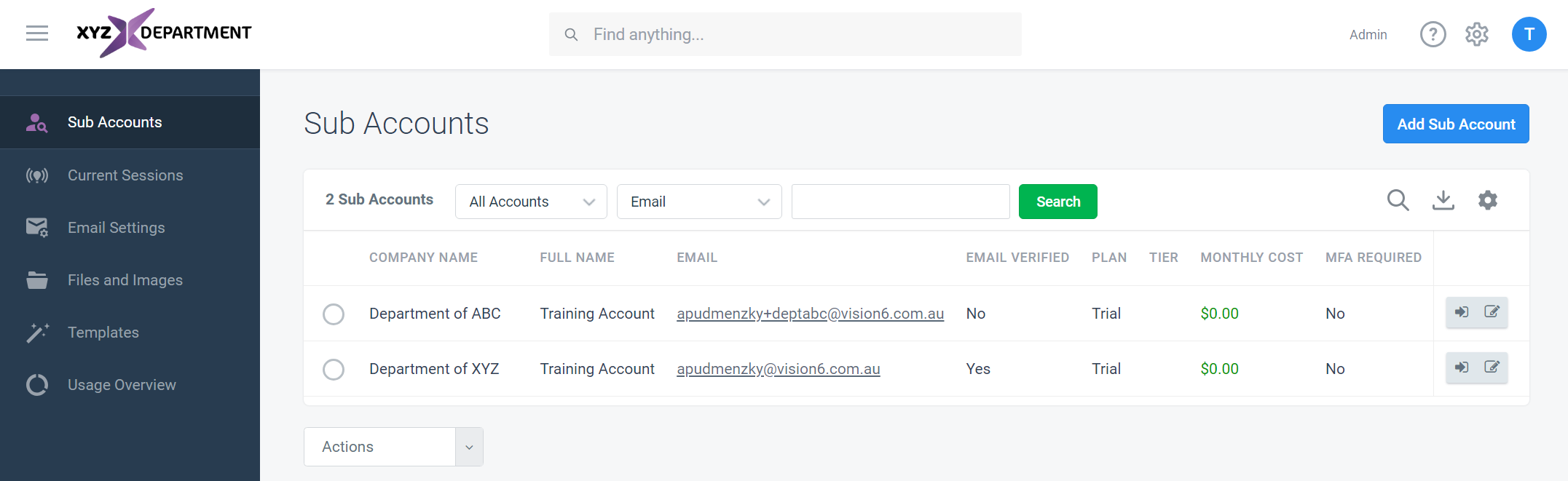Click the Usage Overview circular icon
This screenshot has width=1568, height=481.
point(36,385)
